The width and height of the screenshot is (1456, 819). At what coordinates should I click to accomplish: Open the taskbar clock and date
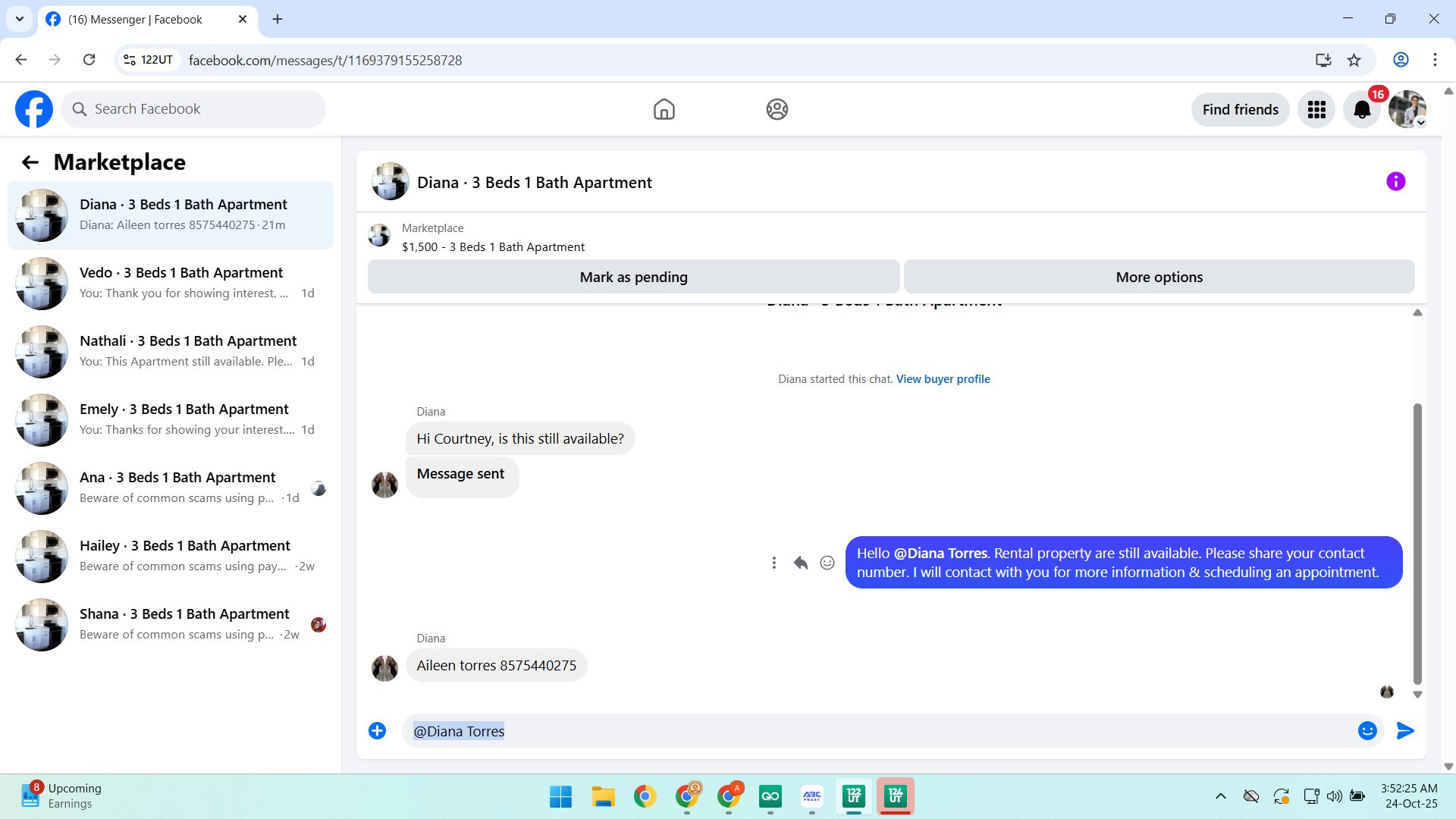pos(1410,796)
